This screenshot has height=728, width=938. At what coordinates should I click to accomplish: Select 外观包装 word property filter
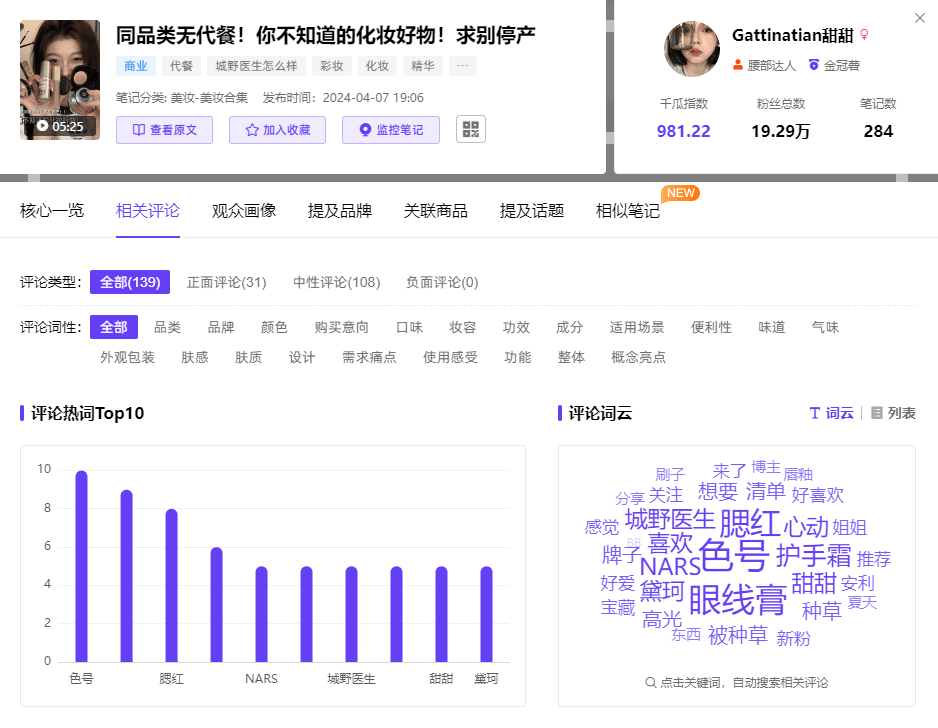127,357
